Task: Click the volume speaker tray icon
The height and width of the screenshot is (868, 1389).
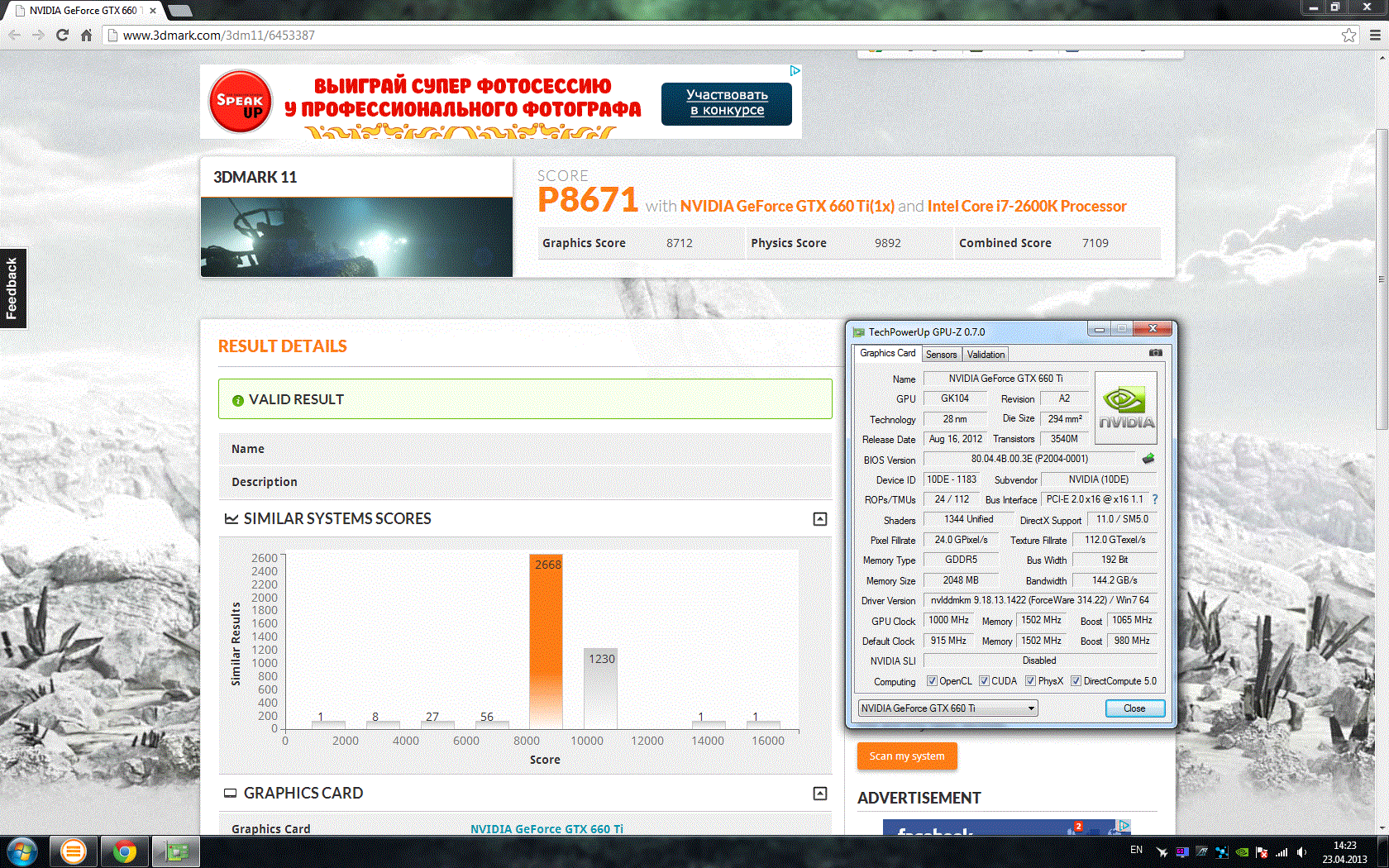Action: click(x=1302, y=852)
